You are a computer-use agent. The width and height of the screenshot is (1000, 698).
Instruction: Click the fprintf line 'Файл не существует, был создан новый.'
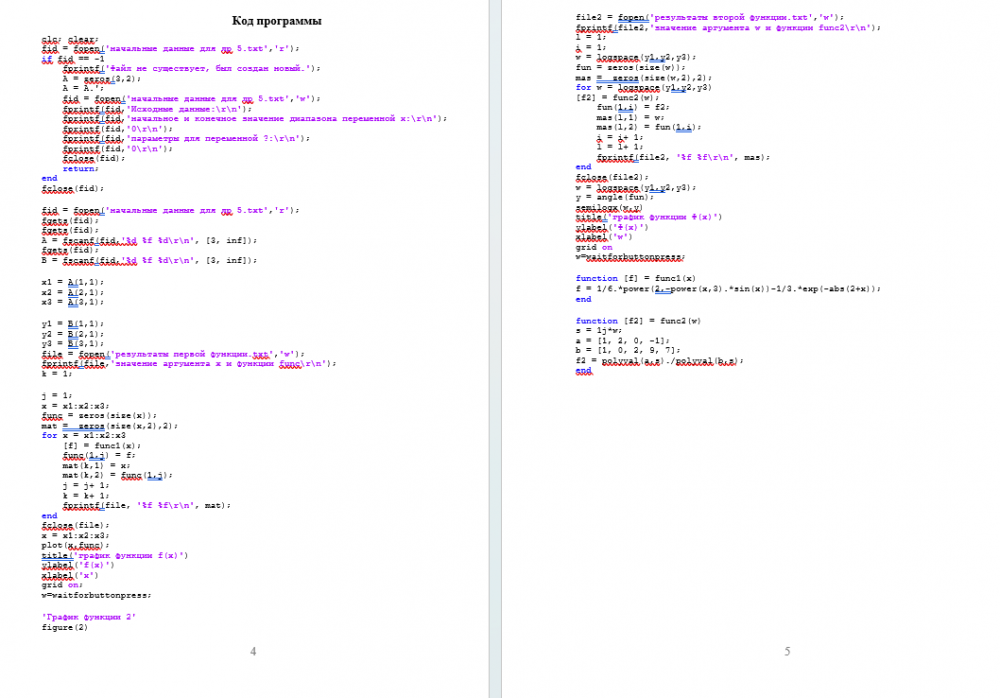tap(191, 68)
